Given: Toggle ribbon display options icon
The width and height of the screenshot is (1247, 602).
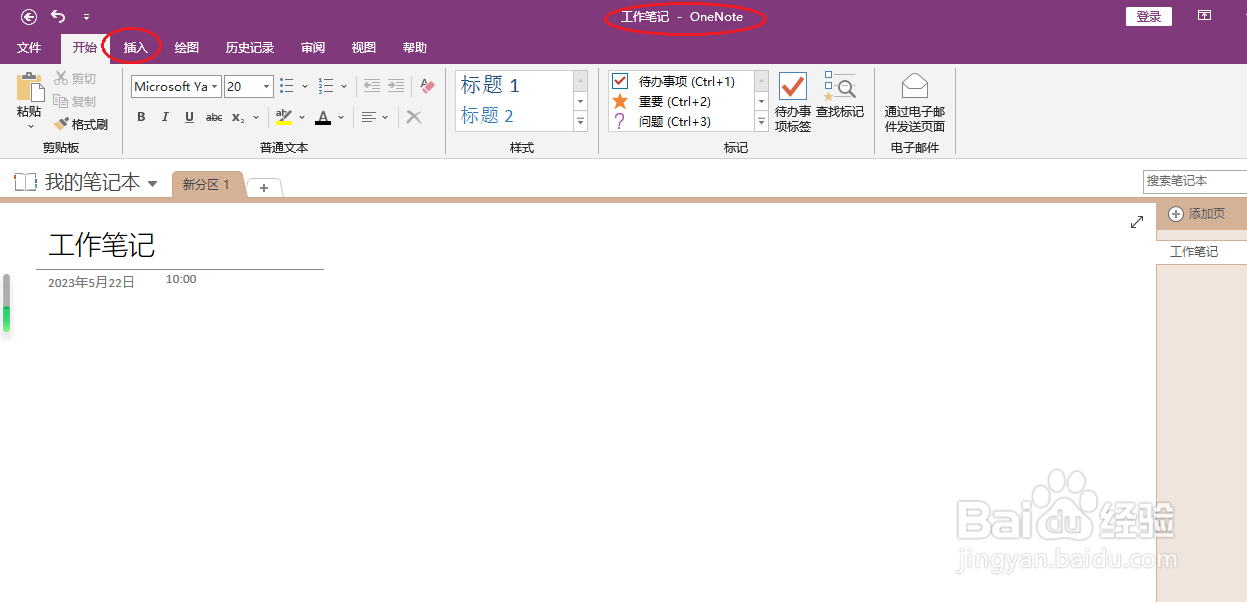Looking at the screenshot, I should click(x=1205, y=16).
